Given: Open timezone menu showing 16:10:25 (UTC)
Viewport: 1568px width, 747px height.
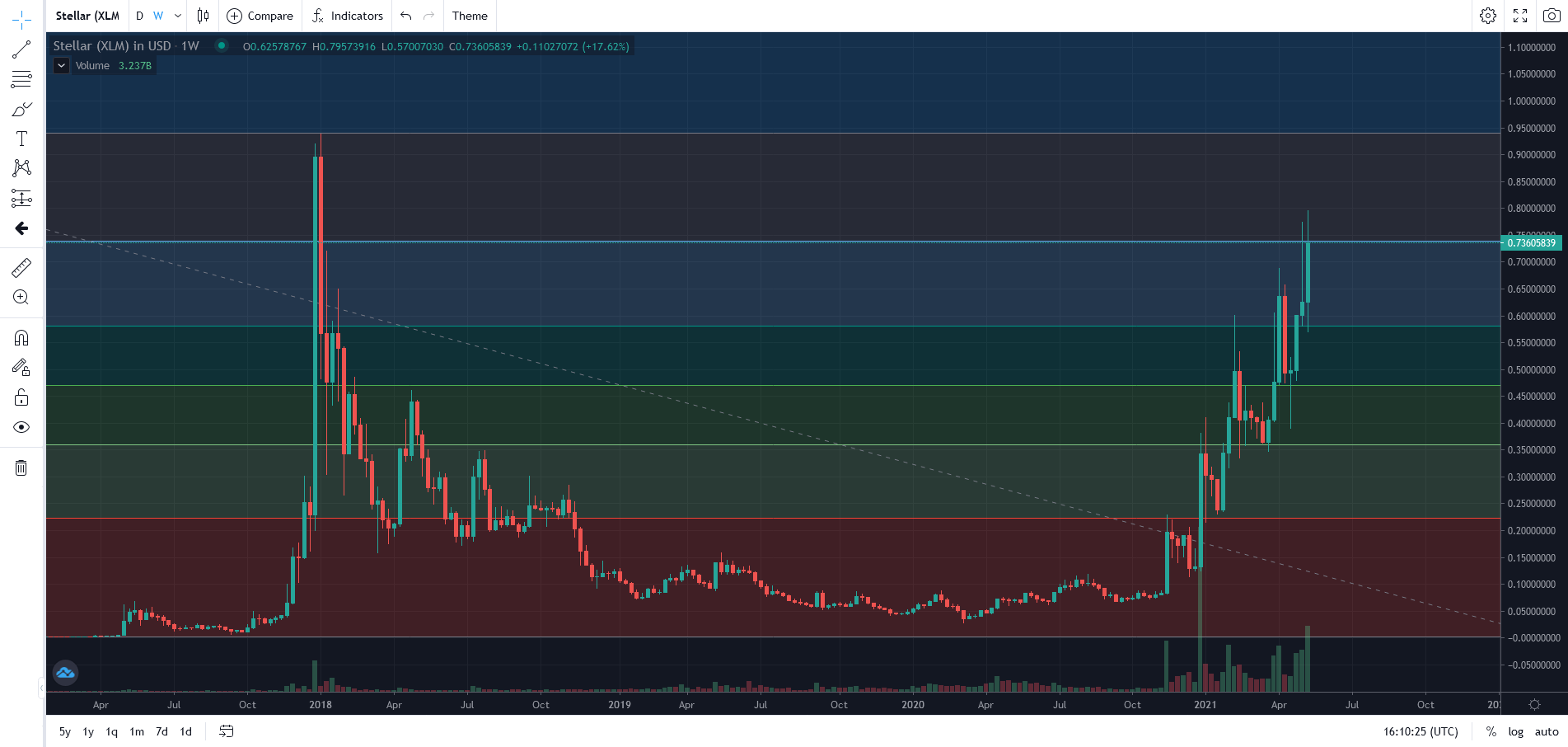Looking at the screenshot, I should coord(1421,731).
